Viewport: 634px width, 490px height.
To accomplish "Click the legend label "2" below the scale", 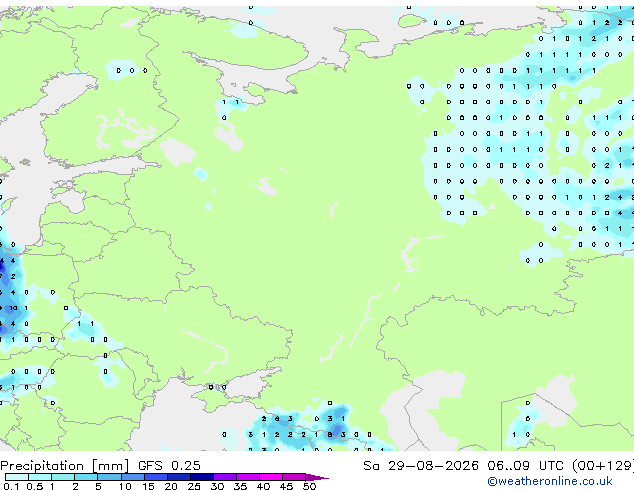I will point(75,486).
